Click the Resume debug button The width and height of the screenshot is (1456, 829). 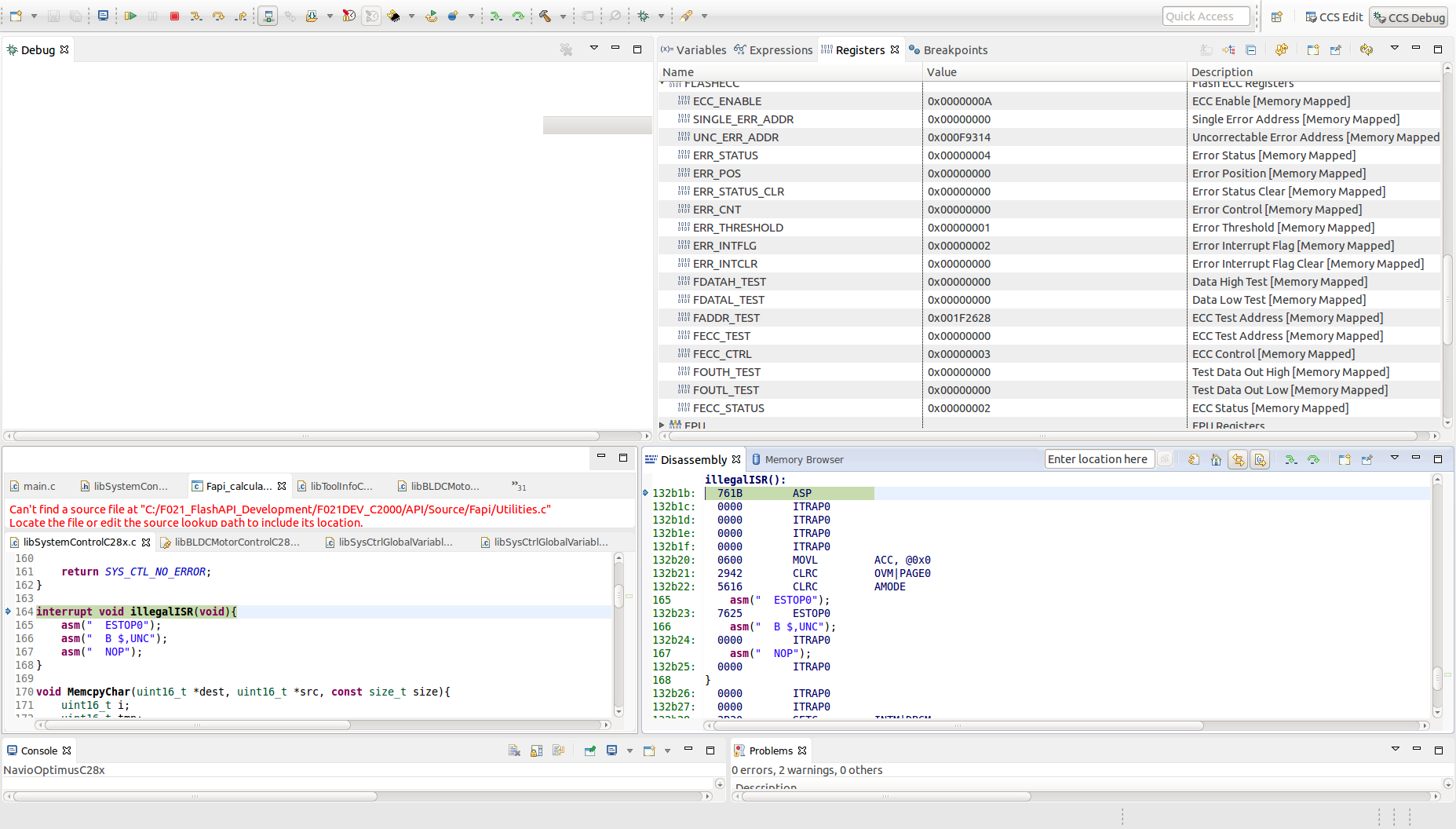[x=130, y=16]
